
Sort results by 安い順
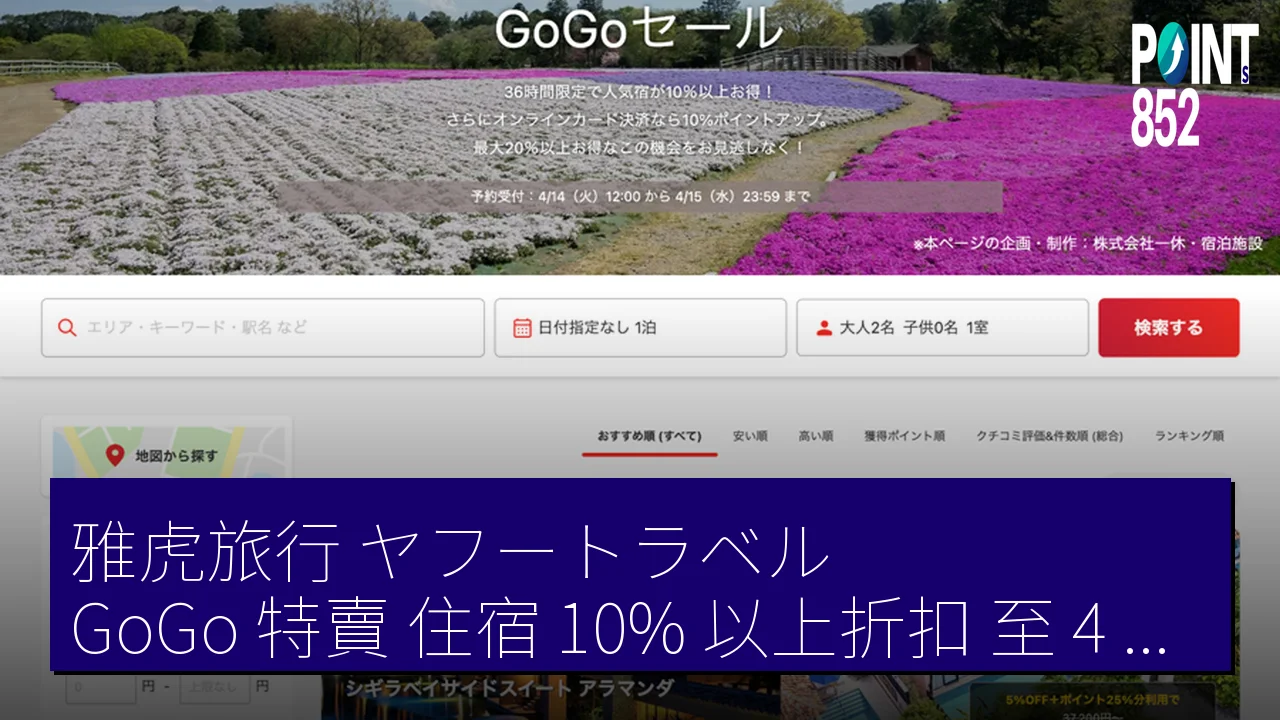[749, 436]
